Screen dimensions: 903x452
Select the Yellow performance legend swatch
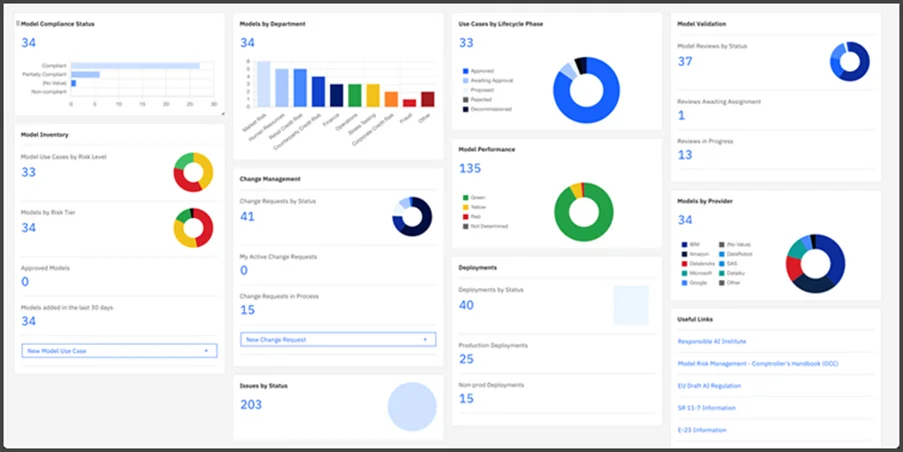pos(465,207)
